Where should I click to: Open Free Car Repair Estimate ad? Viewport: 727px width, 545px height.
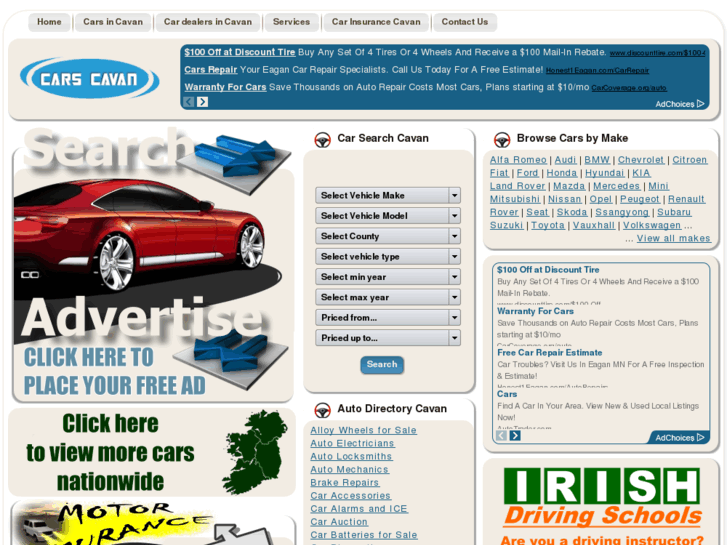point(549,353)
